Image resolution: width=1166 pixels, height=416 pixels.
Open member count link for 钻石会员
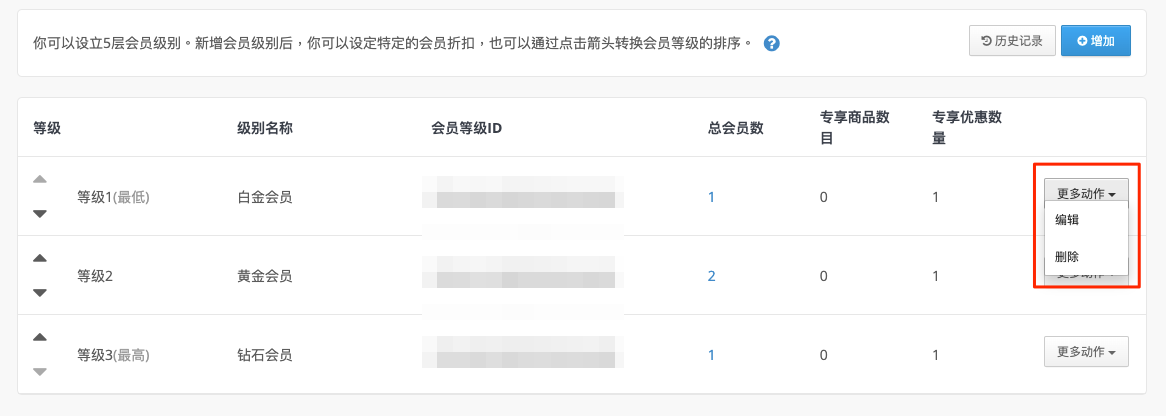click(711, 355)
